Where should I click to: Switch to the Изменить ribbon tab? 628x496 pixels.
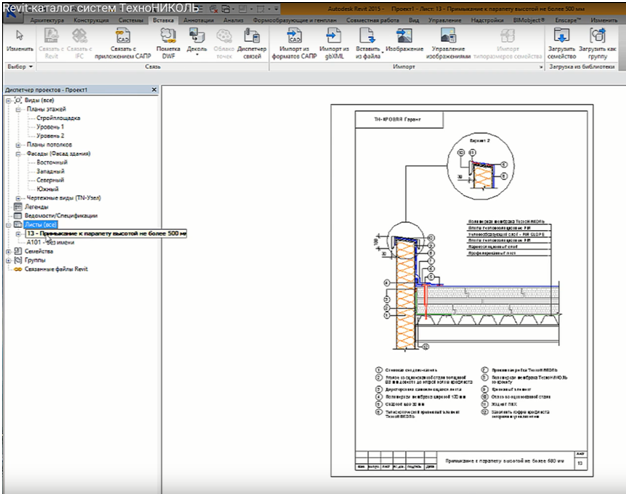[x=604, y=20]
